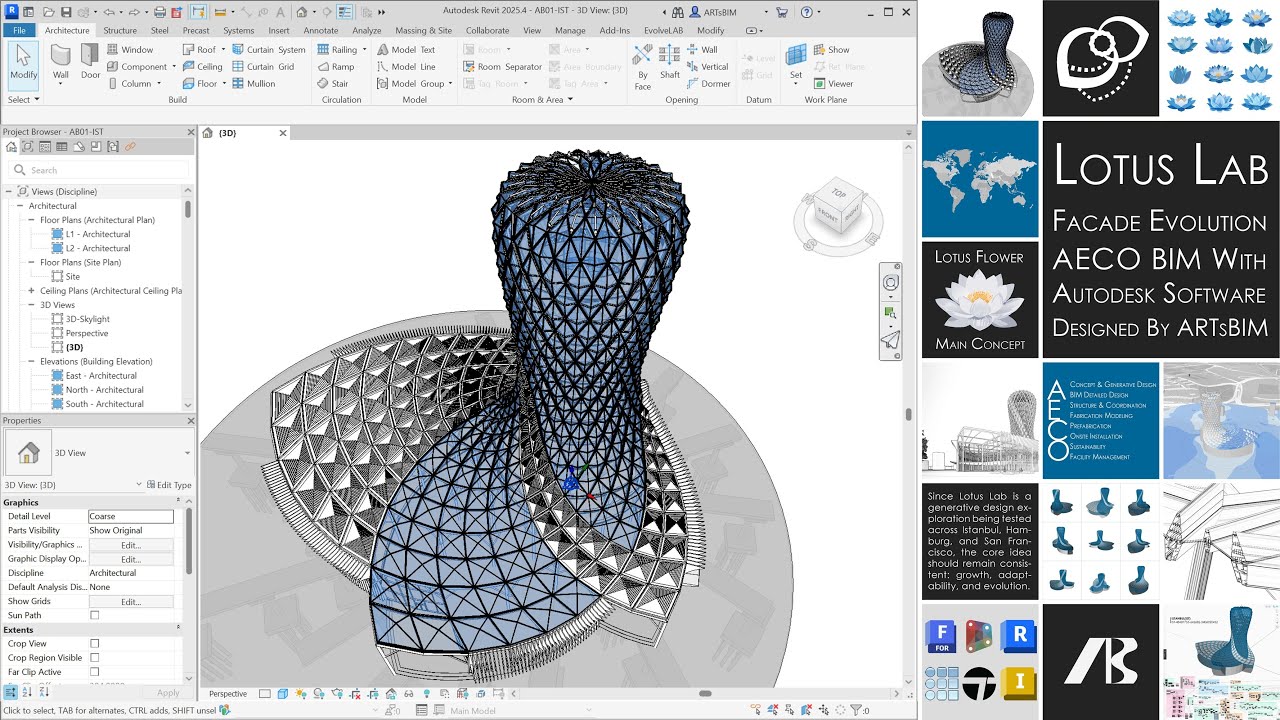Select the Shaft opening tool
Screen dimensions: 1280x720
point(670,60)
